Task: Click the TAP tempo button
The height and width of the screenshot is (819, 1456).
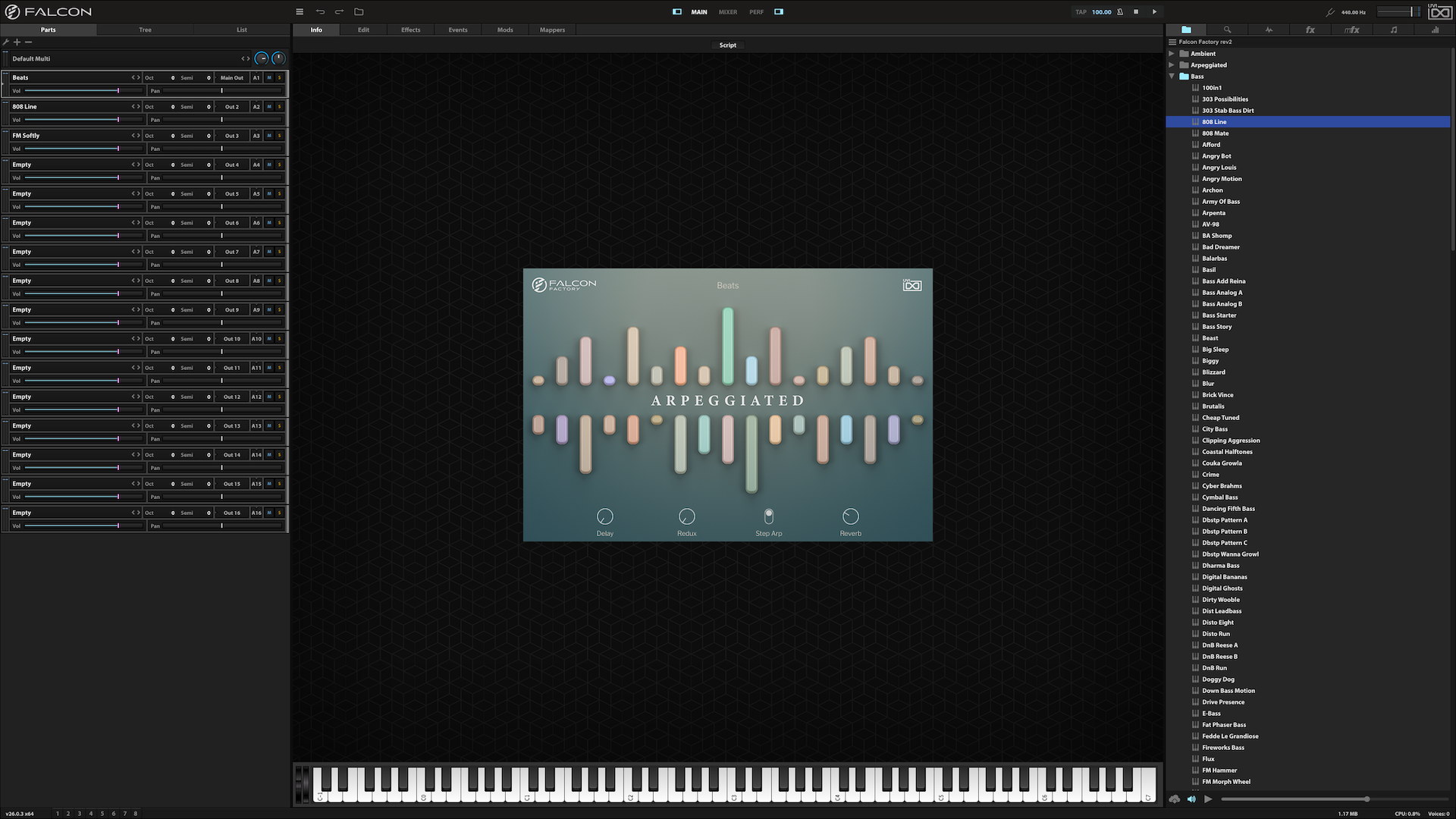Action: [x=1081, y=12]
